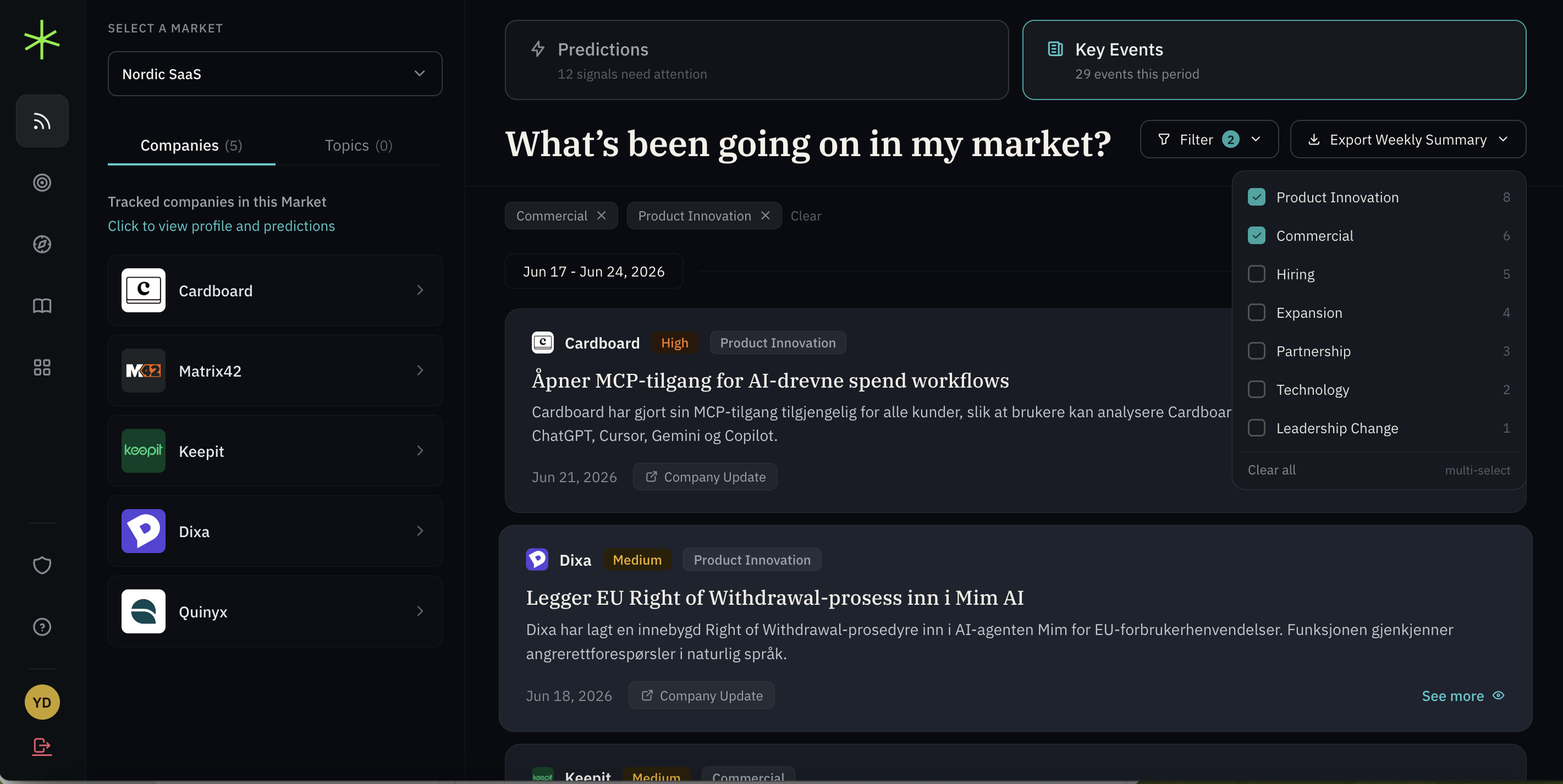Open the shield icon in sidebar
Screen dimensions: 1563x784
coord(42,565)
